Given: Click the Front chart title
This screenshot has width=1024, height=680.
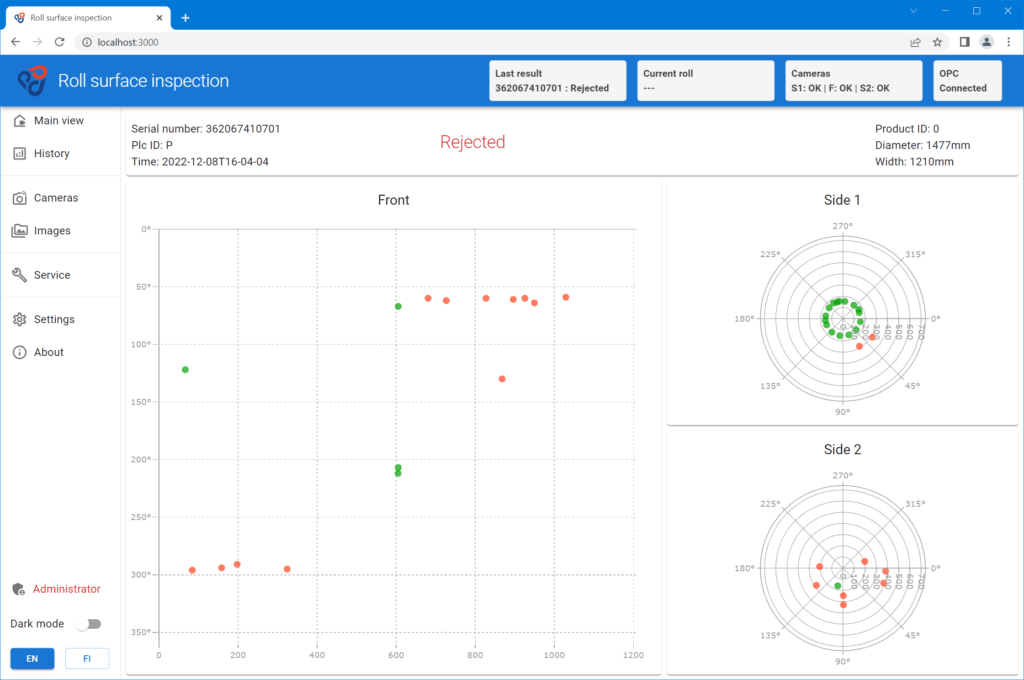Looking at the screenshot, I should [x=394, y=200].
